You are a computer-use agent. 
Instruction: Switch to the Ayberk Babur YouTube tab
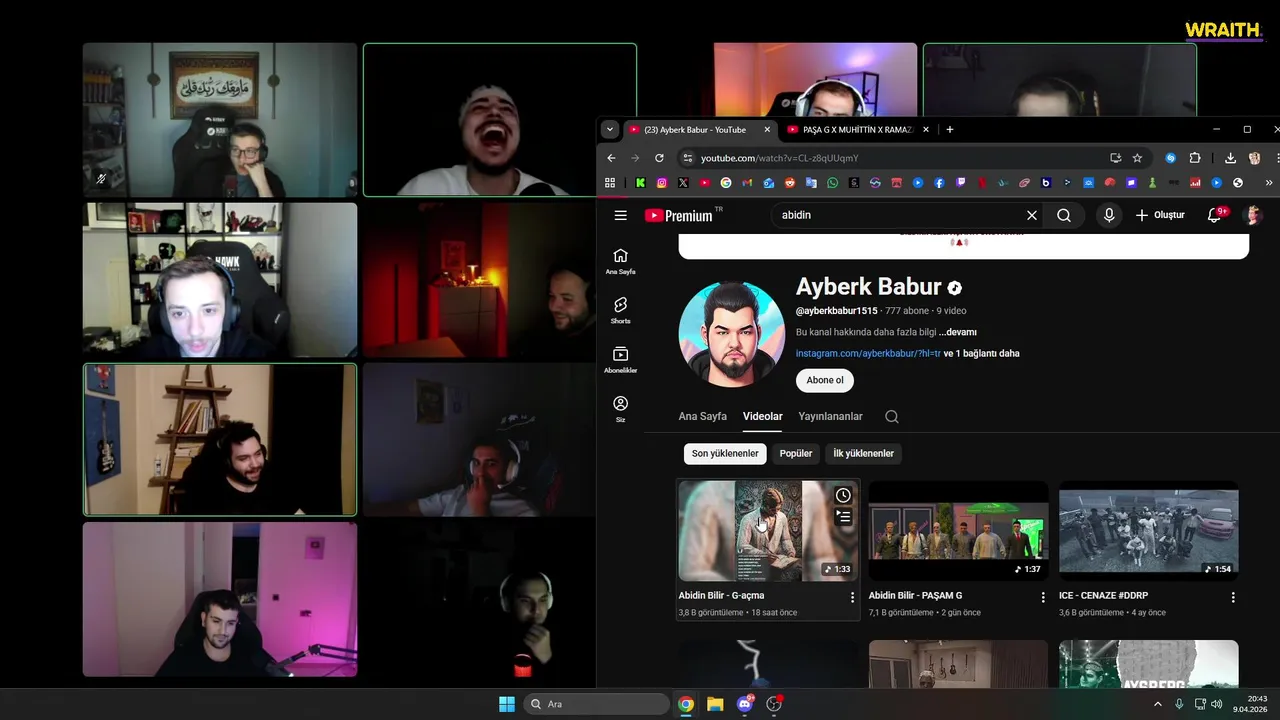700,129
